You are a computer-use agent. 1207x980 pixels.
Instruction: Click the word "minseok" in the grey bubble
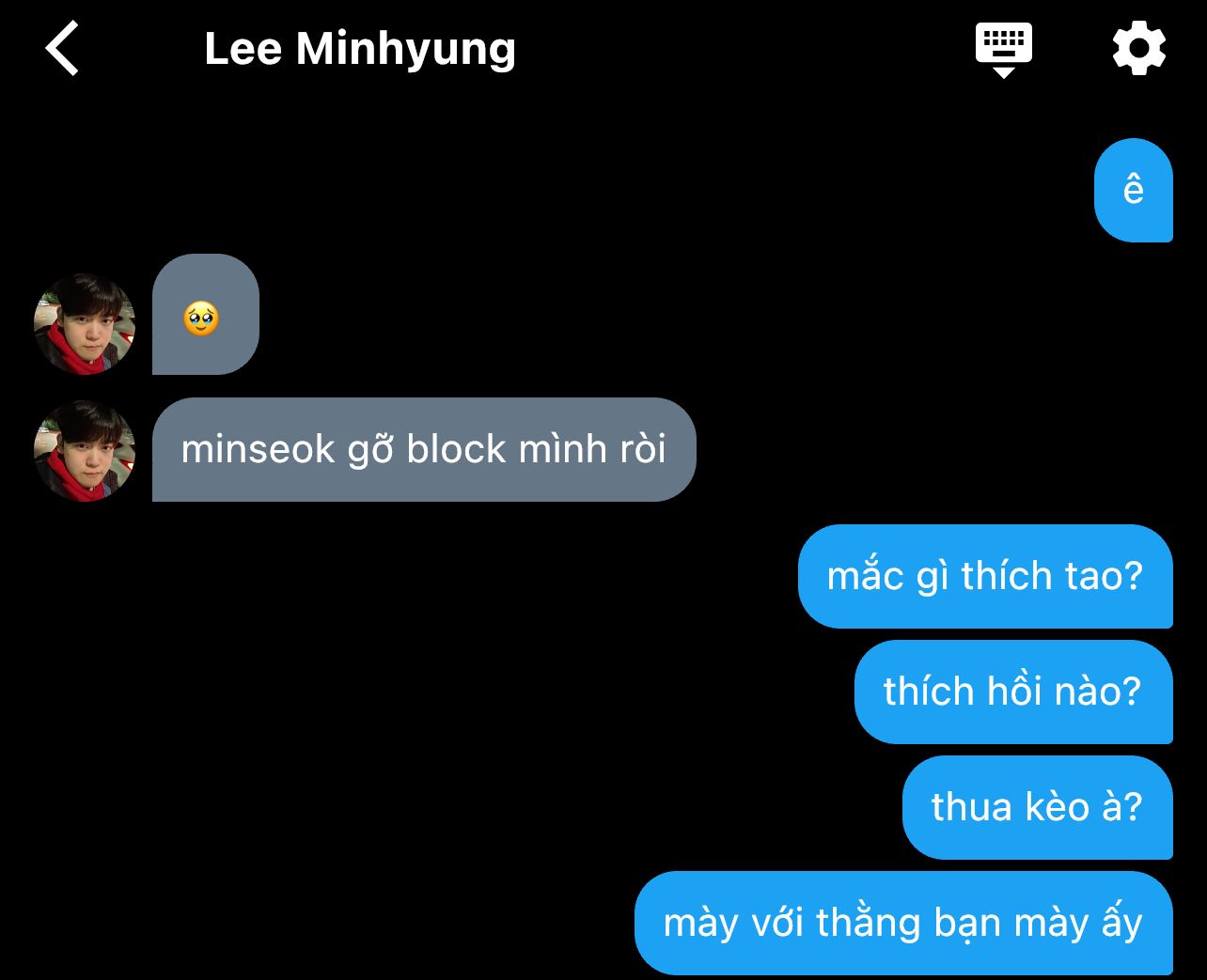258,449
